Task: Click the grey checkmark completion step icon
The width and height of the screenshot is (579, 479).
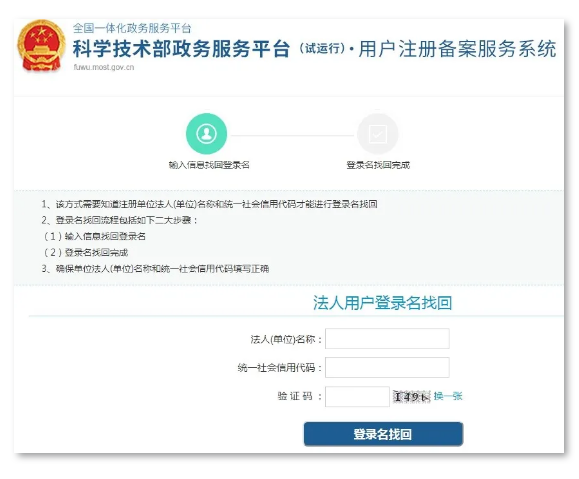Action: click(378, 134)
